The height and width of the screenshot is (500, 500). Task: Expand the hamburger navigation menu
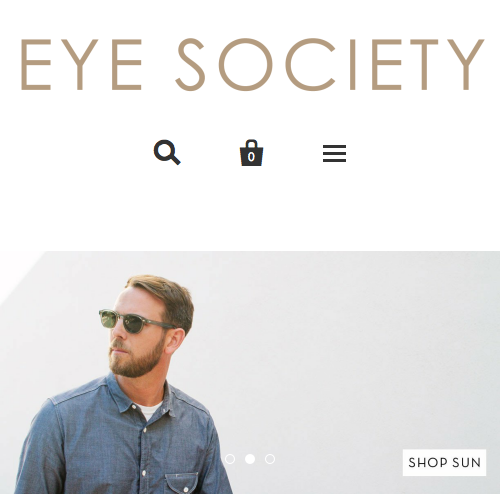coord(334,153)
